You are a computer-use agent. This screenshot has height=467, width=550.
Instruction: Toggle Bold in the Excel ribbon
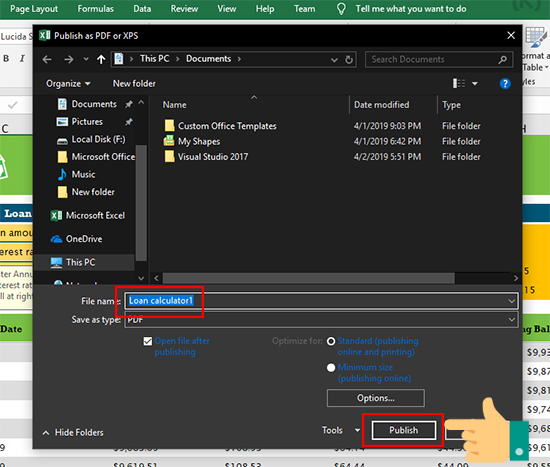pyautogui.click(x=6, y=58)
